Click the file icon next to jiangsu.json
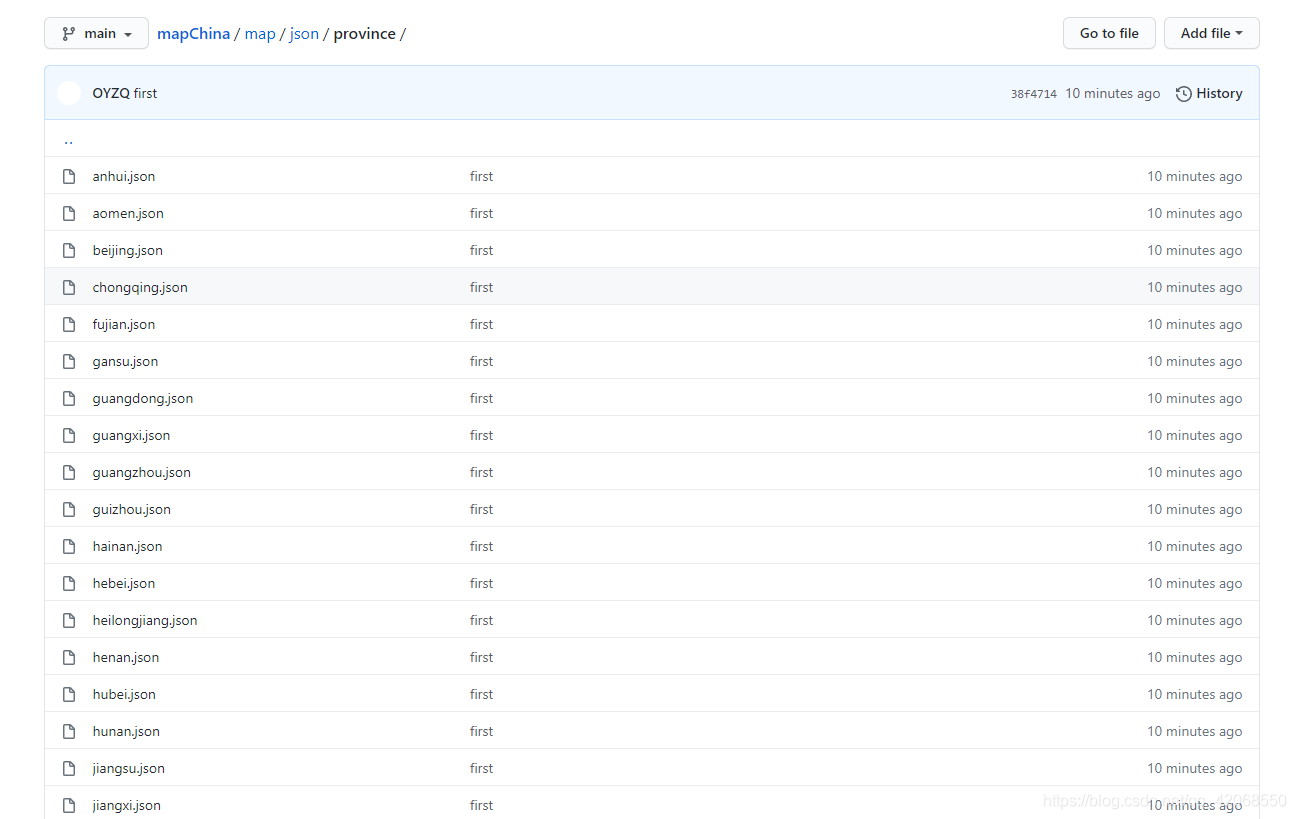 tap(69, 768)
